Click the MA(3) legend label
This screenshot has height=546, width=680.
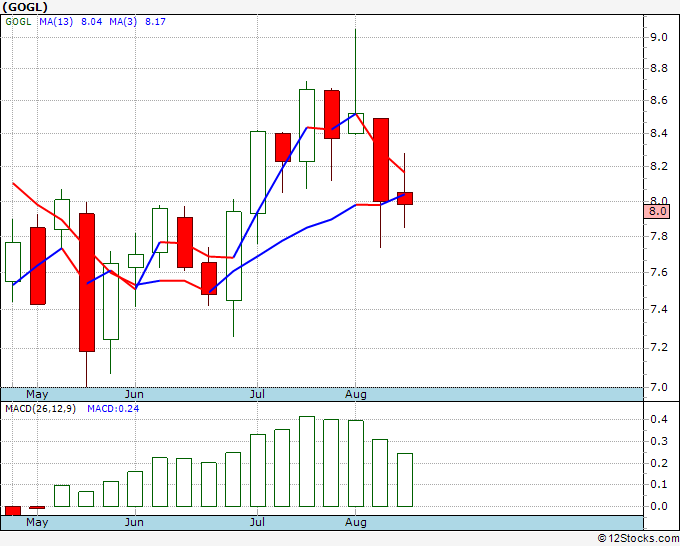123,22
